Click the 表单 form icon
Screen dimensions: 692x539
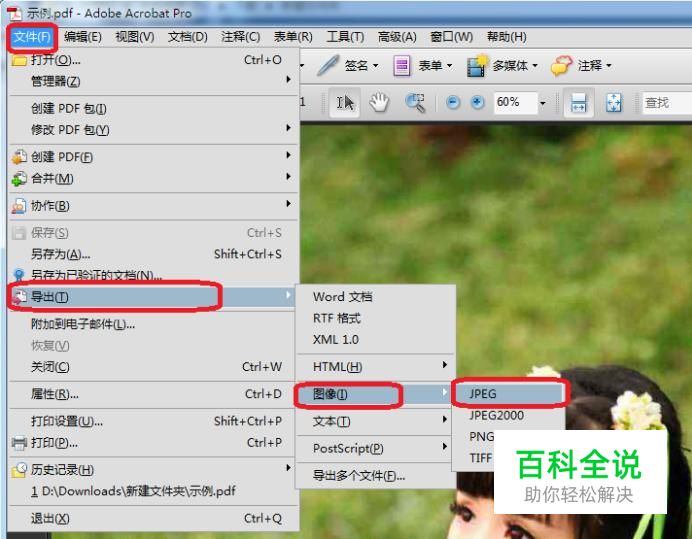402,66
